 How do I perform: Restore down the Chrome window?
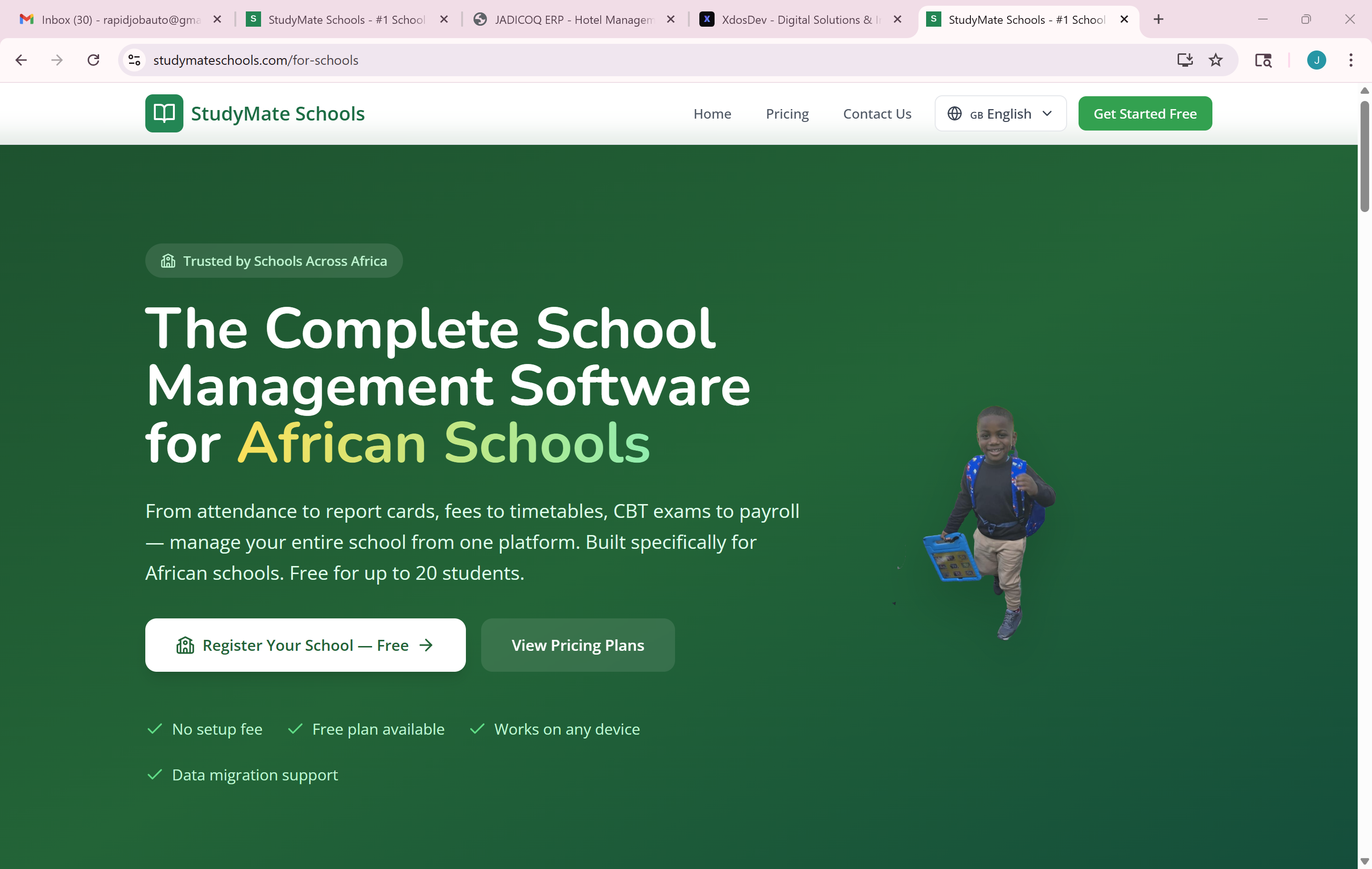(1306, 20)
